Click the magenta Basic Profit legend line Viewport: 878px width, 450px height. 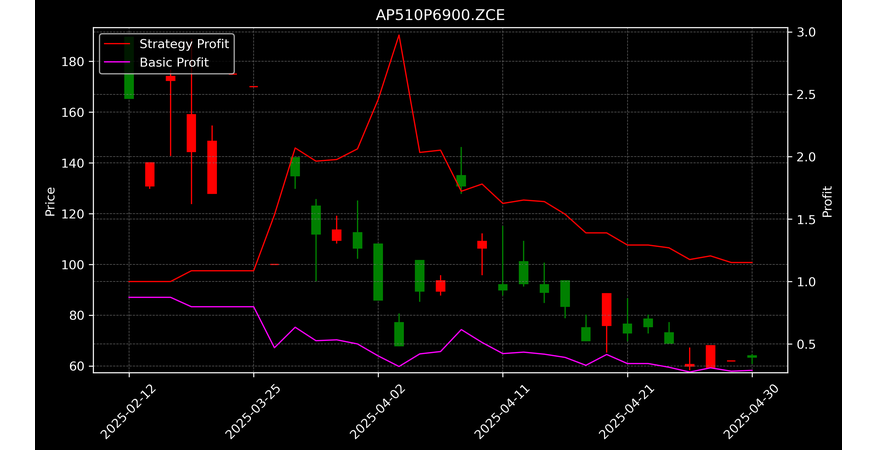[118, 62]
